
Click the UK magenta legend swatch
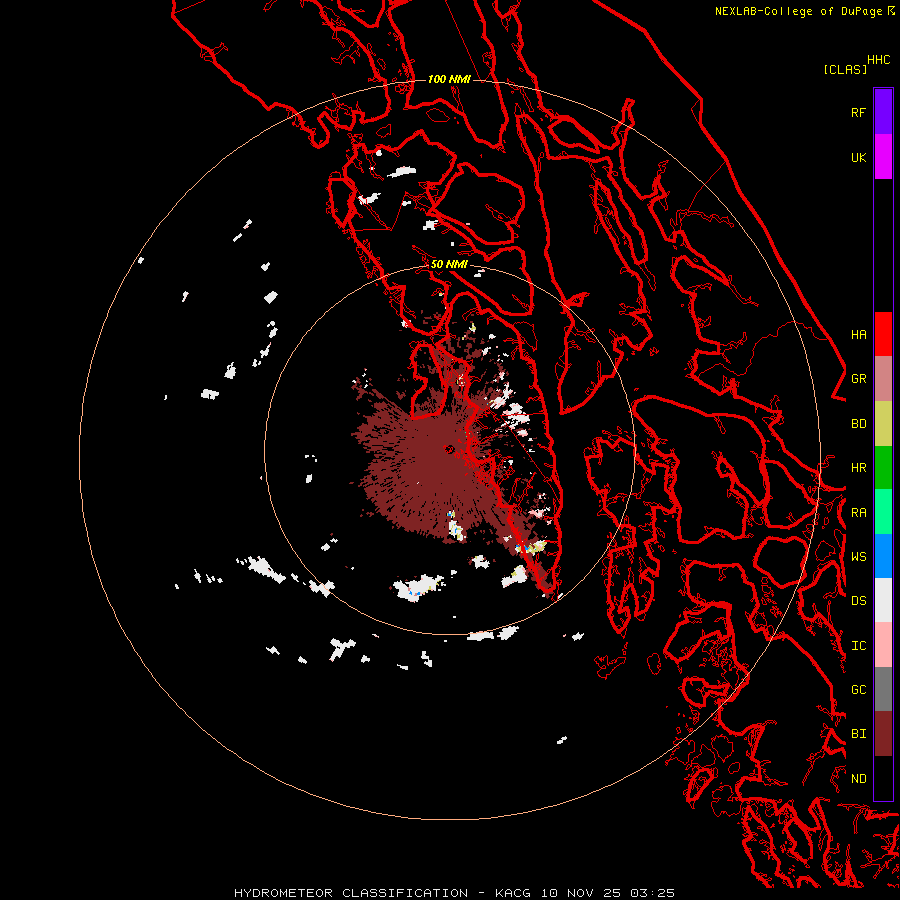tap(883, 157)
